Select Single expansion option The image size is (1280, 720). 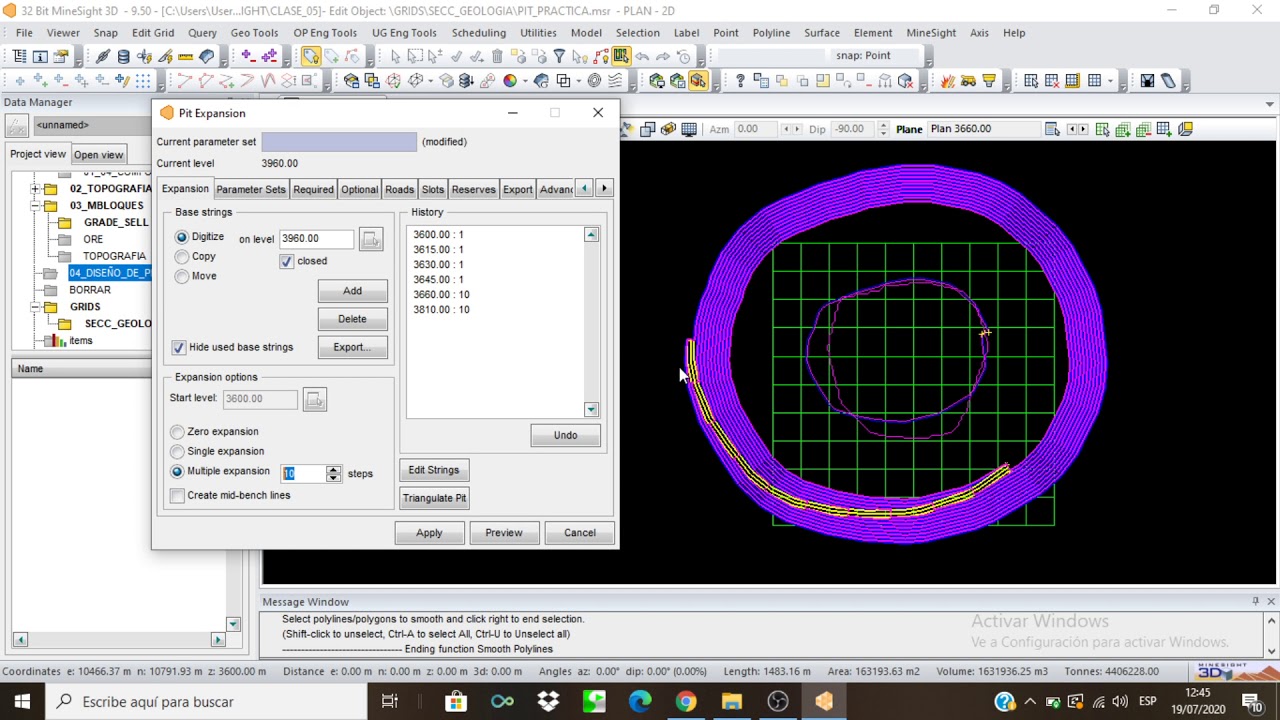pyautogui.click(x=177, y=451)
